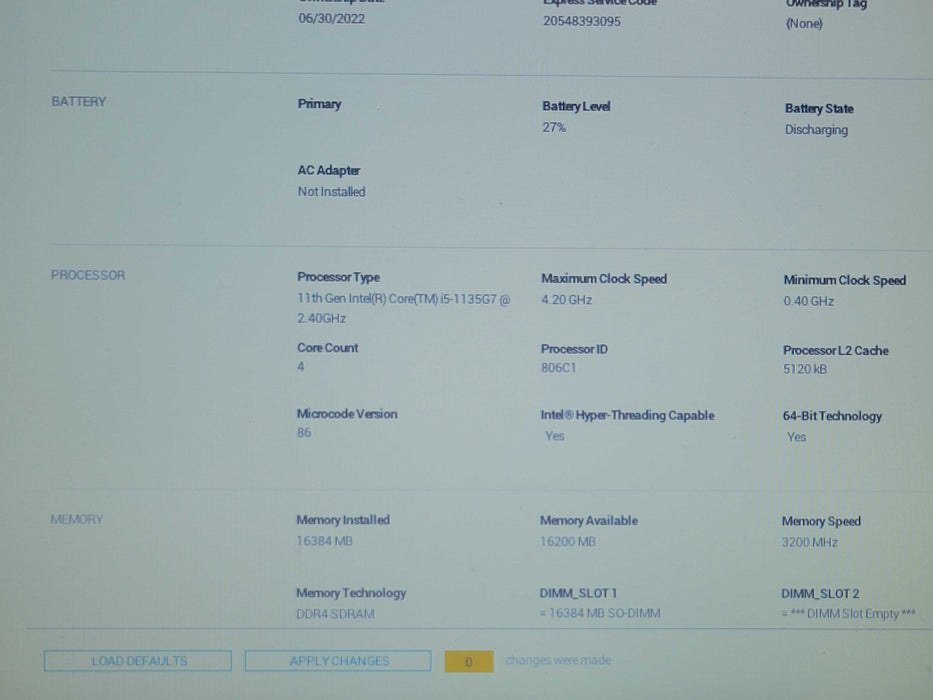This screenshot has height=700, width=933.
Task: Click the Battery State Discharging value
Action: coord(816,130)
